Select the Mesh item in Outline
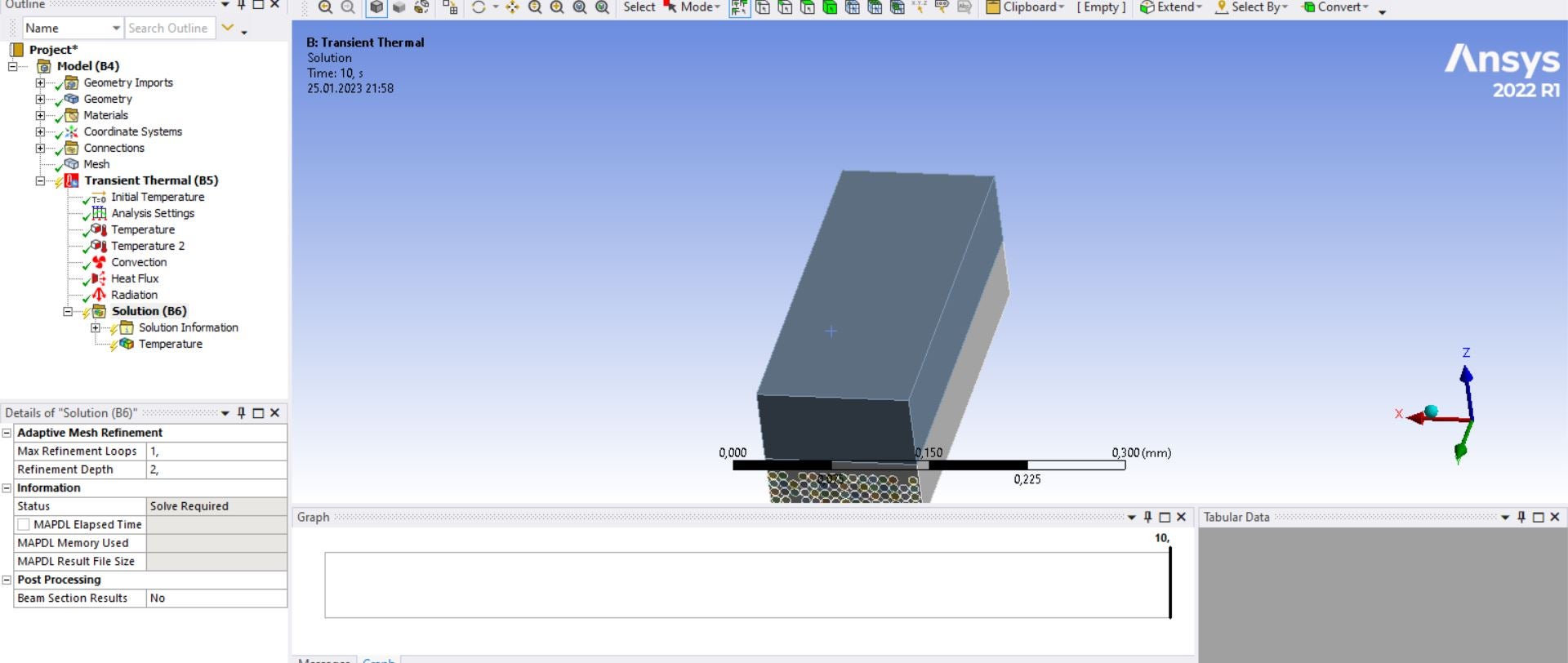1568x663 pixels. tap(96, 164)
